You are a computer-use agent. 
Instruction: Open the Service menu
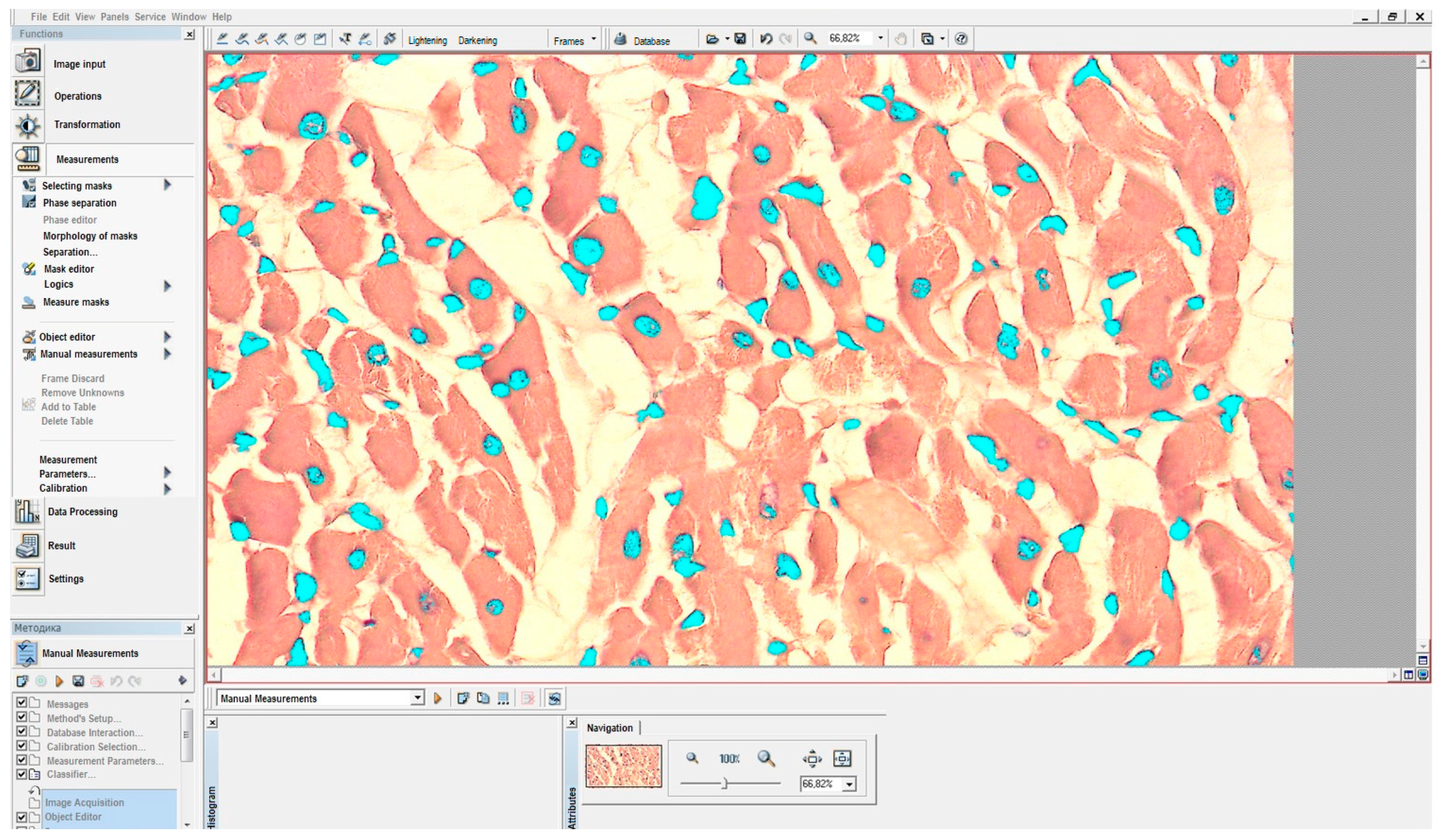(x=149, y=16)
